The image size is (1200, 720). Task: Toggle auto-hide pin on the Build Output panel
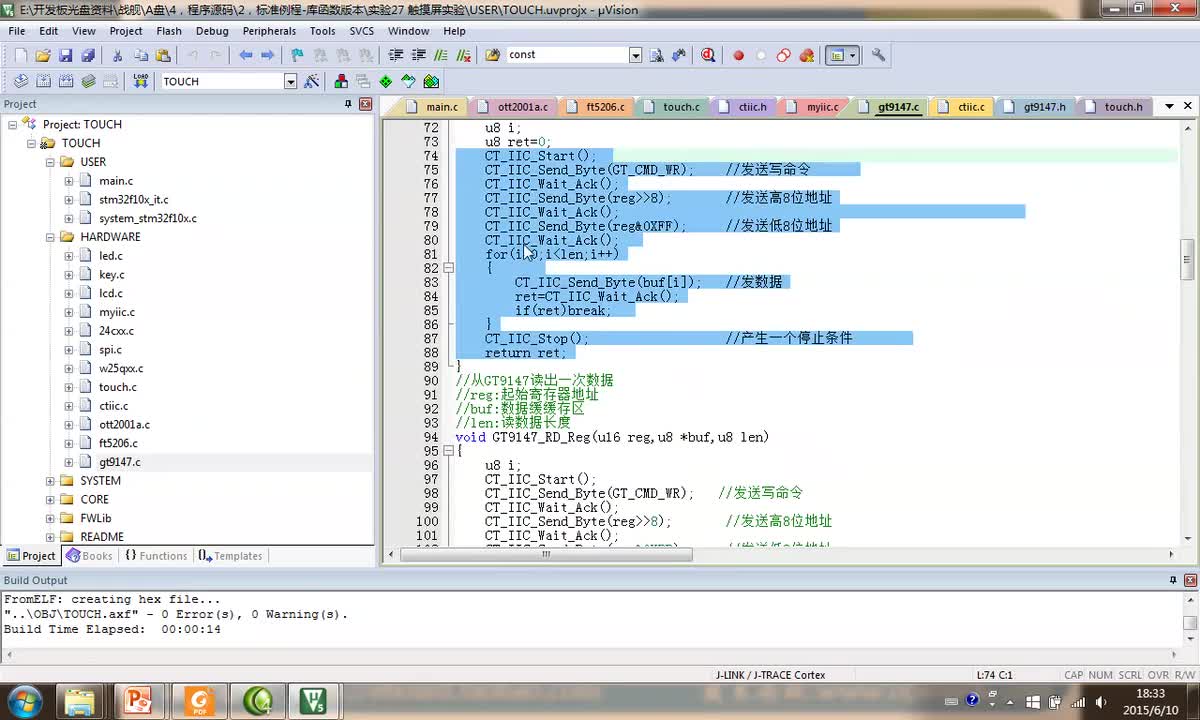pyautogui.click(x=1174, y=580)
